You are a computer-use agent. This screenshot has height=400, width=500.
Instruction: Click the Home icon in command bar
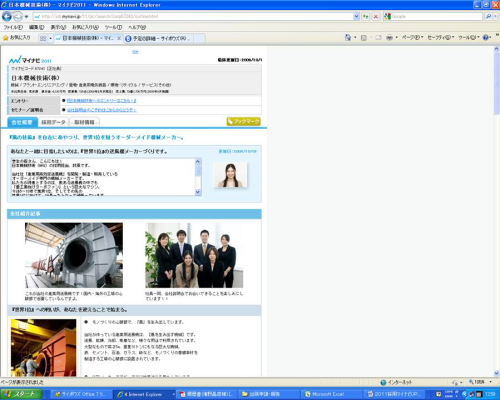coord(348,38)
